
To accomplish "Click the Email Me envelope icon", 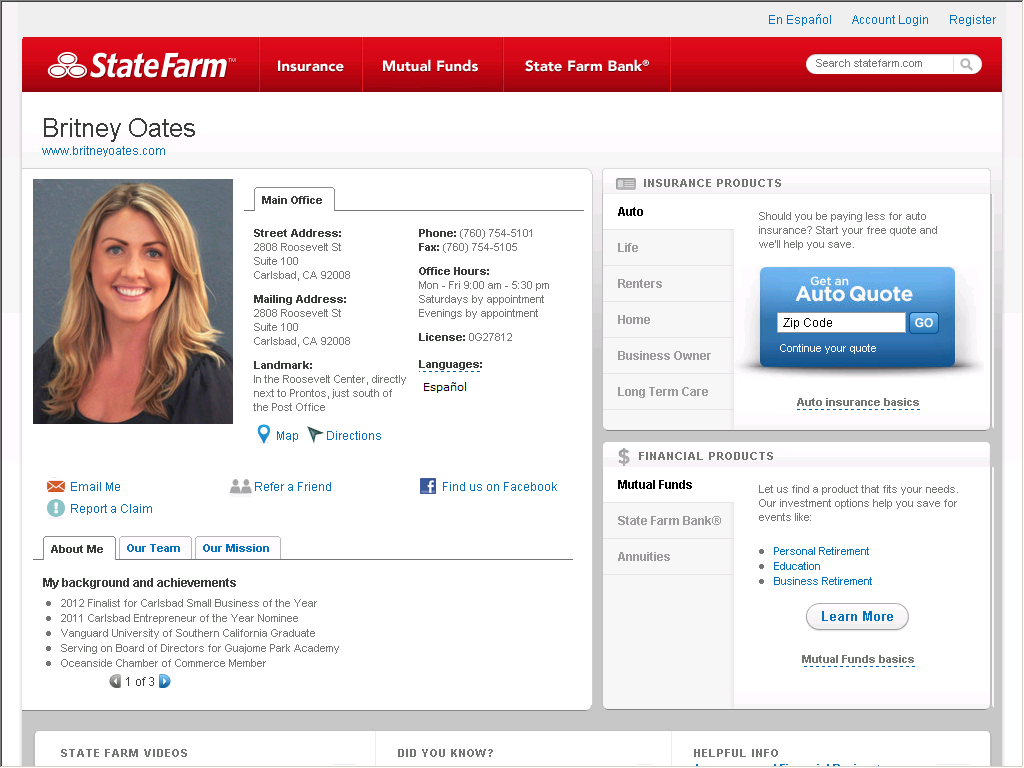I will click(x=56, y=487).
